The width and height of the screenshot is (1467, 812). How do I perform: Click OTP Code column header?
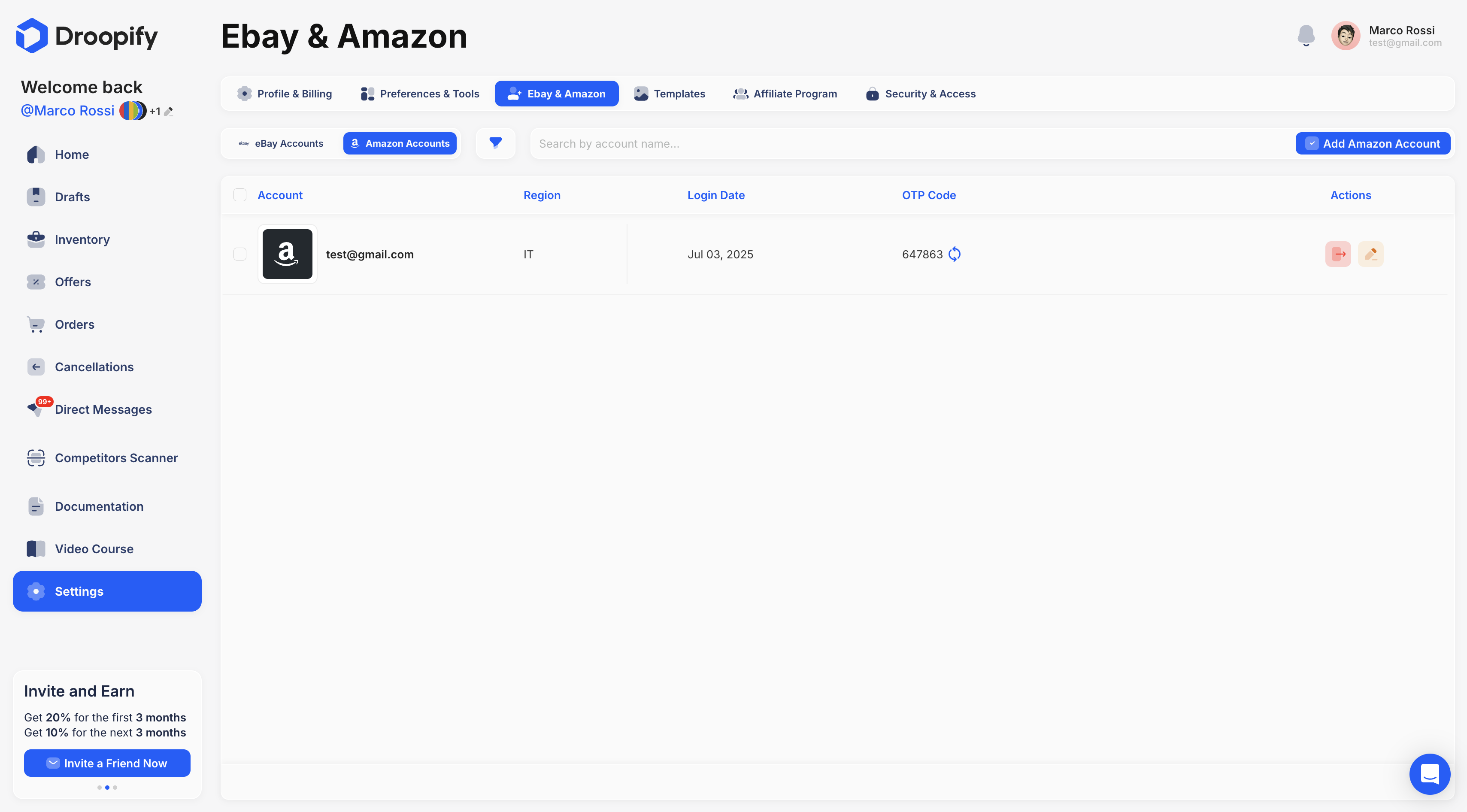coord(929,195)
